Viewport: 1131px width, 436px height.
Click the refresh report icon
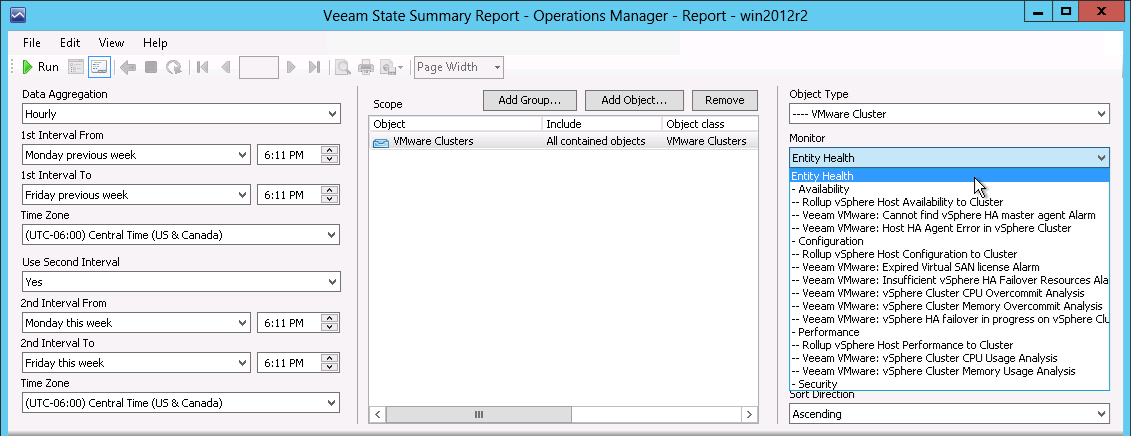pyautogui.click(x=174, y=67)
